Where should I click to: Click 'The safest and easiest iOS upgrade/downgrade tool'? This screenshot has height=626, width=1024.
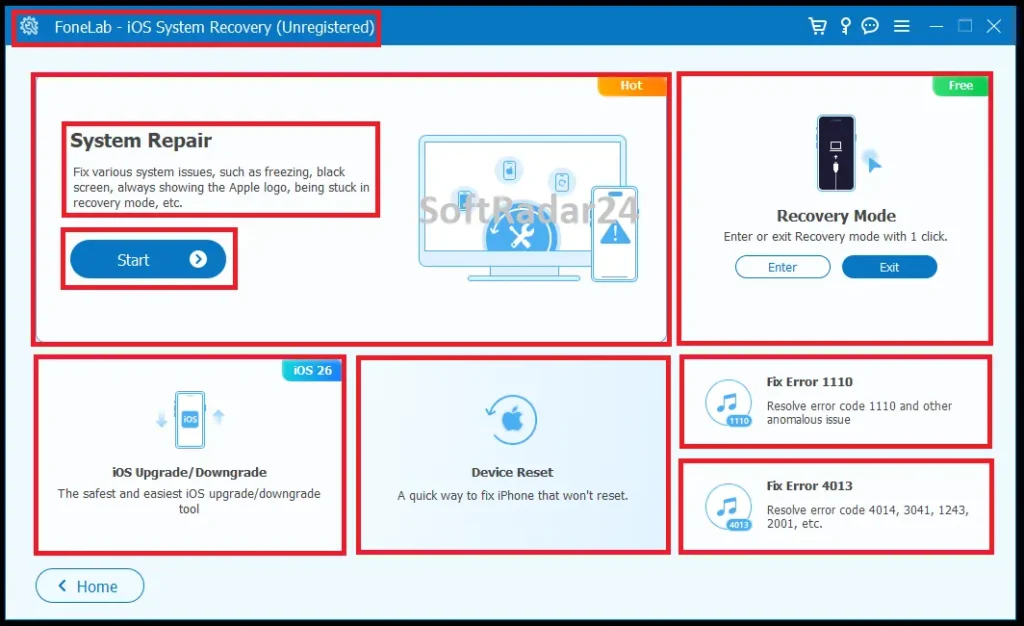(x=189, y=501)
